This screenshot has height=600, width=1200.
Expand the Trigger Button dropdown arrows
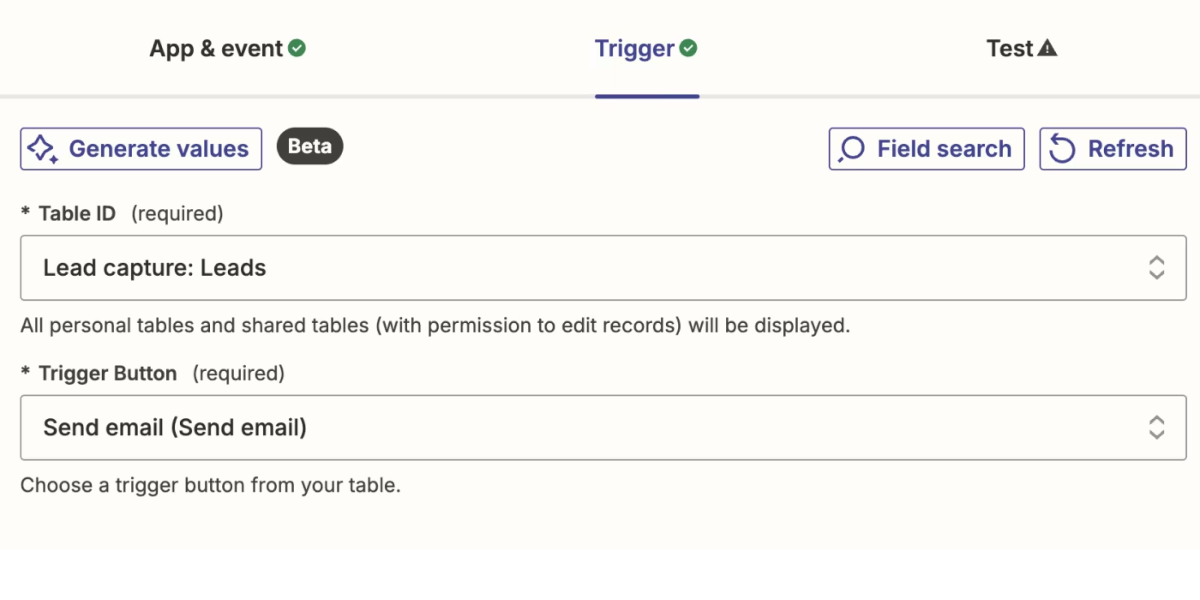1156,427
